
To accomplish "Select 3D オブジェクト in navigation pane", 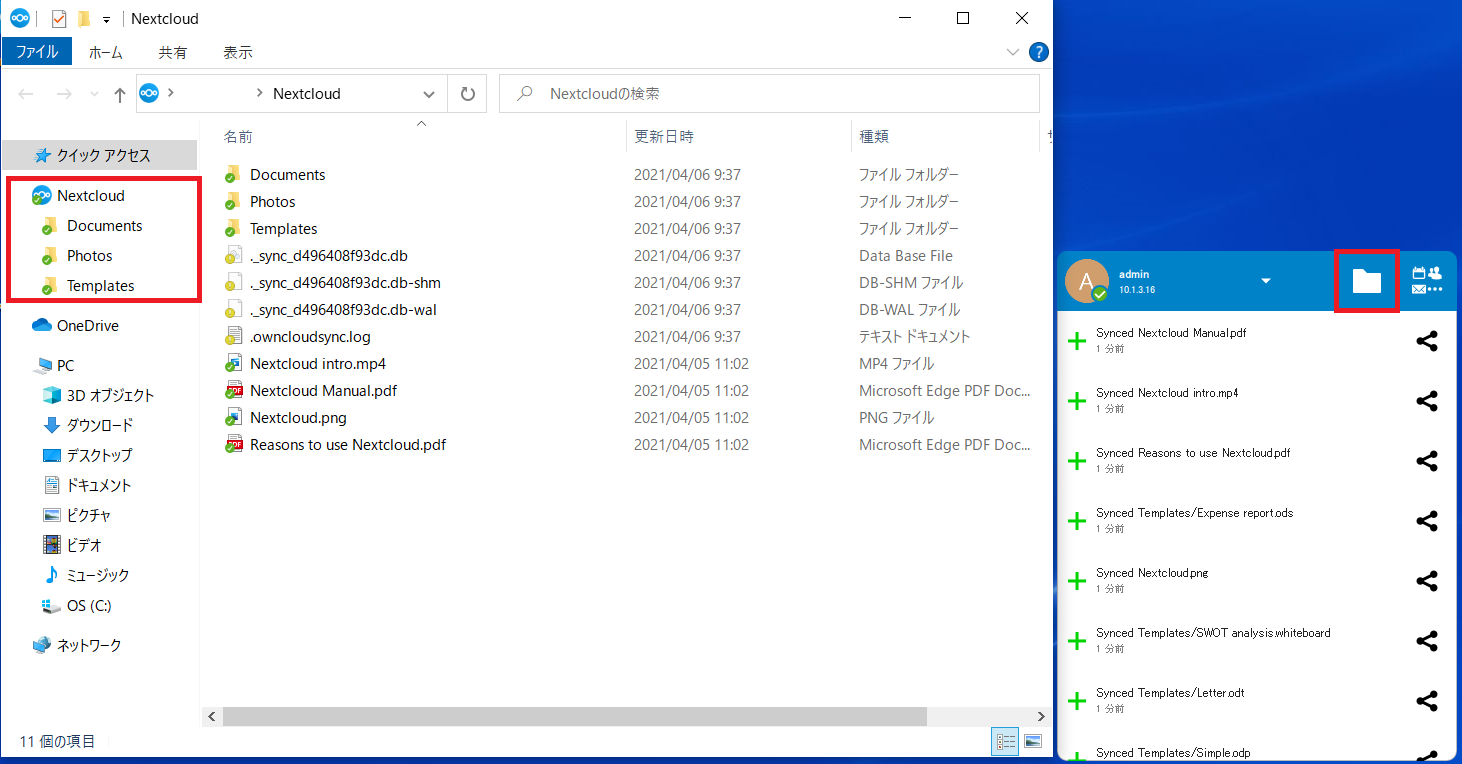I will point(110,396).
